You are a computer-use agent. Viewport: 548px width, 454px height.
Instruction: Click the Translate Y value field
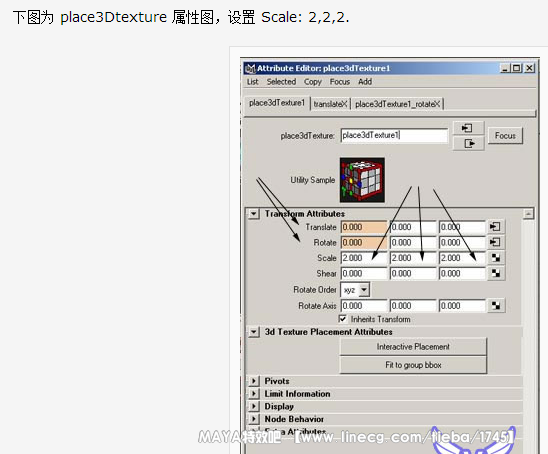tap(413, 227)
